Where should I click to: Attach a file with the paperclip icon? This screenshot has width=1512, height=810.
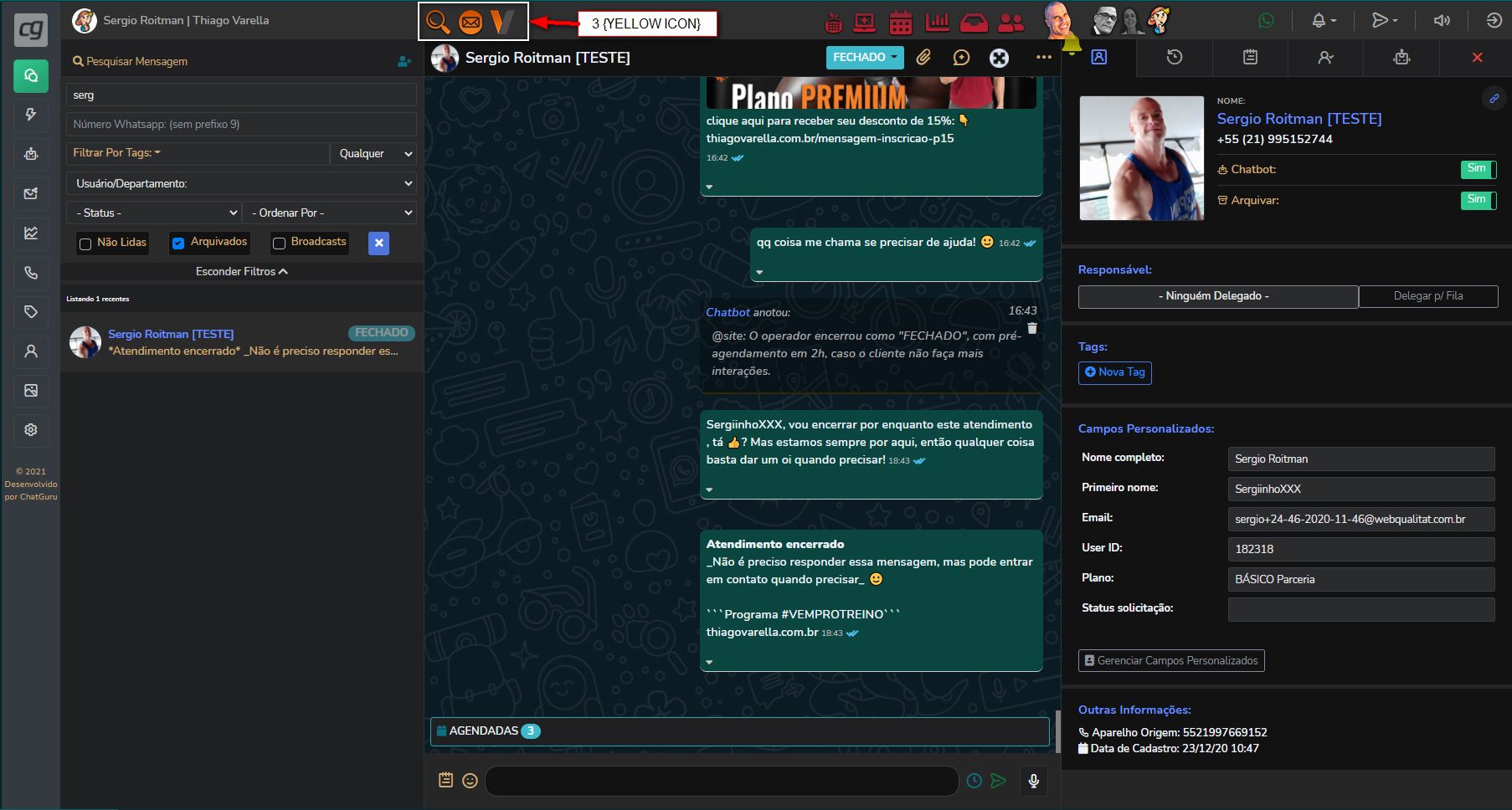pyautogui.click(x=923, y=57)
